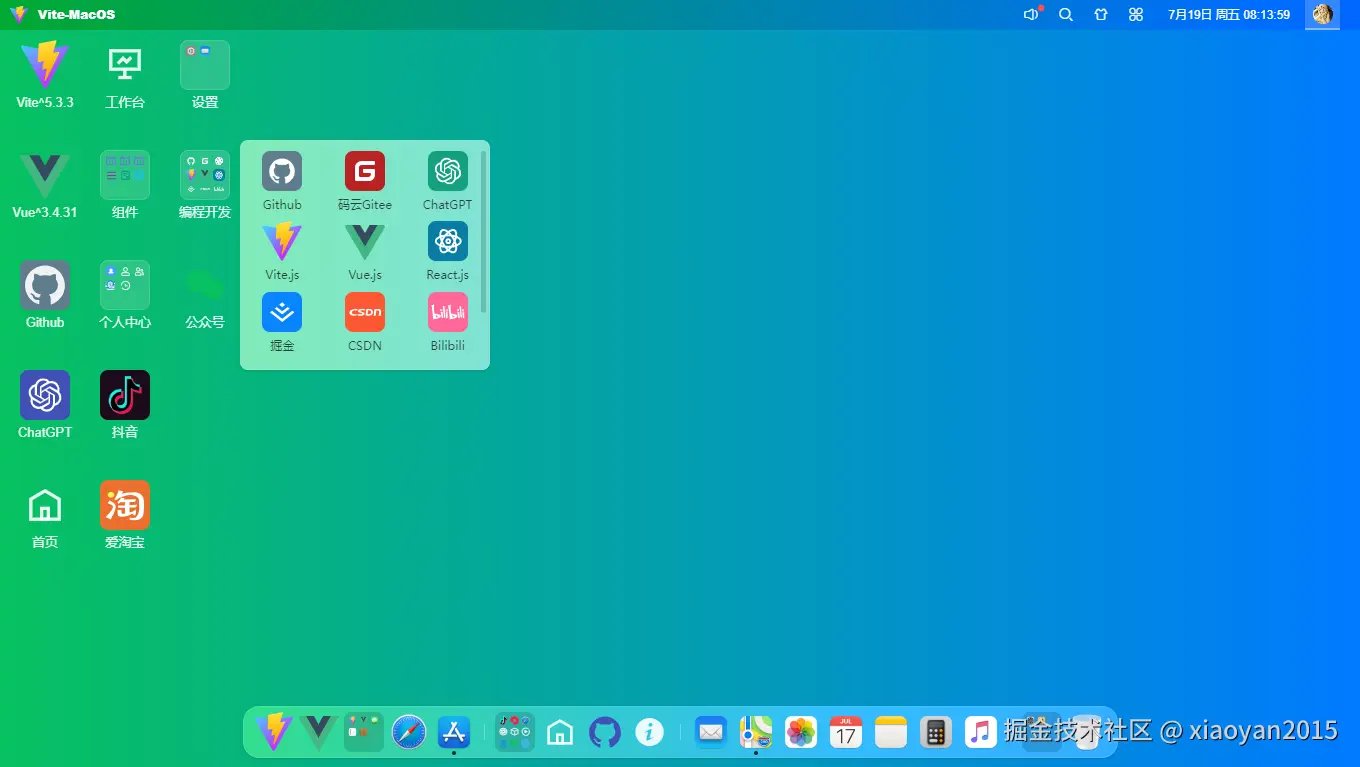This screenshot has width=1360, height=767.
Task: Launch the 抖音 desktop icon
Action: [x=125, y=395]
